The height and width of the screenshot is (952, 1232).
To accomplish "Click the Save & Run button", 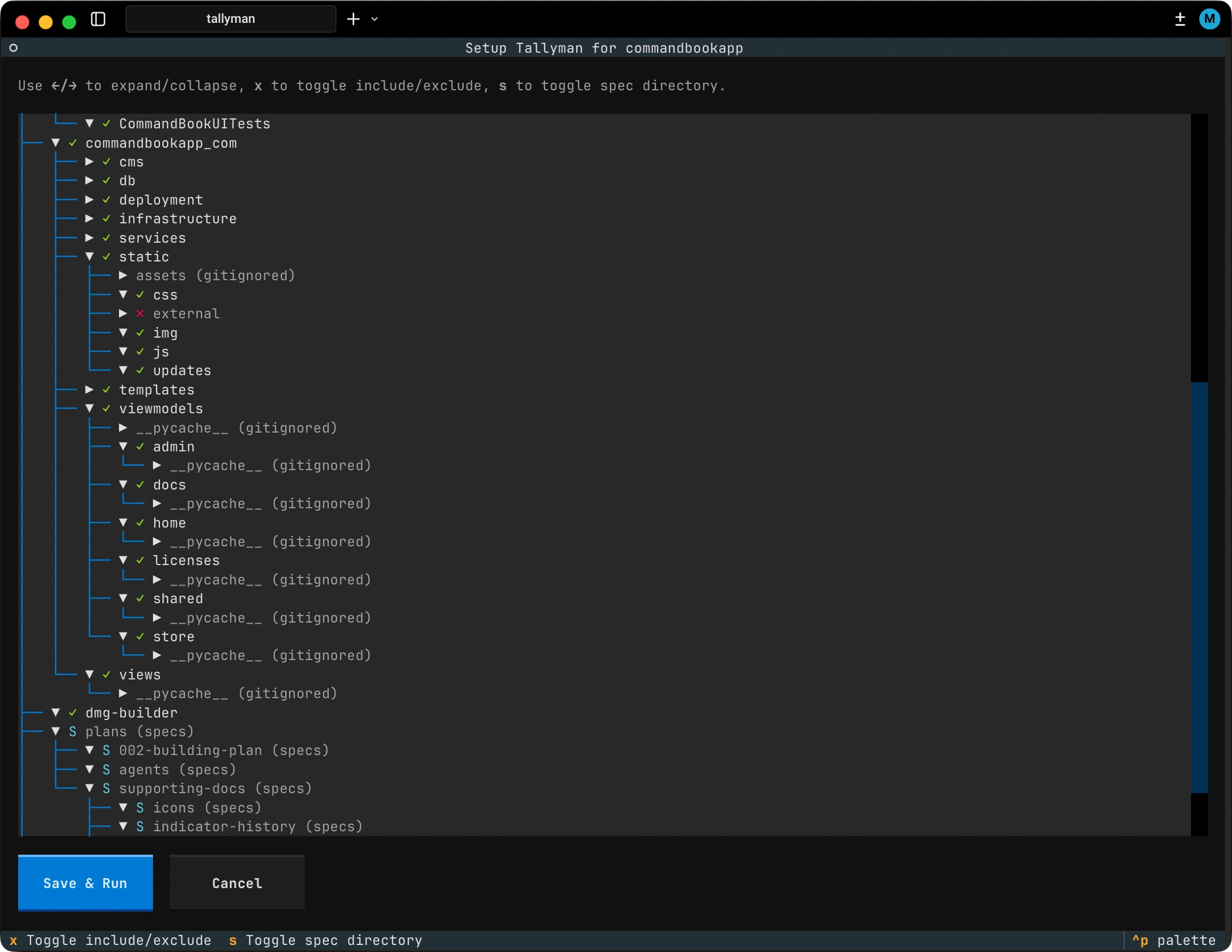I will coord(86,883).
